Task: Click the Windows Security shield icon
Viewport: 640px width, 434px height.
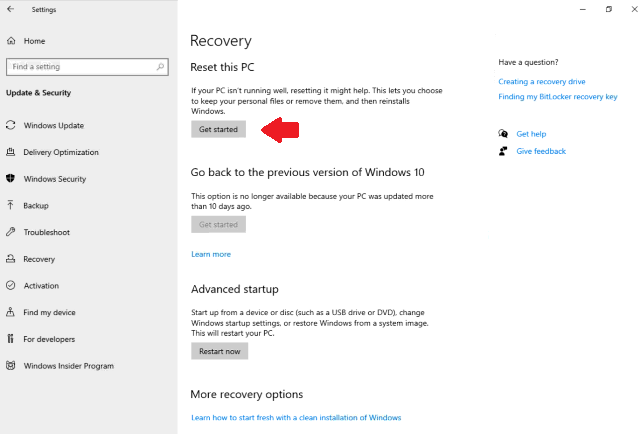Action: [11, 179]
